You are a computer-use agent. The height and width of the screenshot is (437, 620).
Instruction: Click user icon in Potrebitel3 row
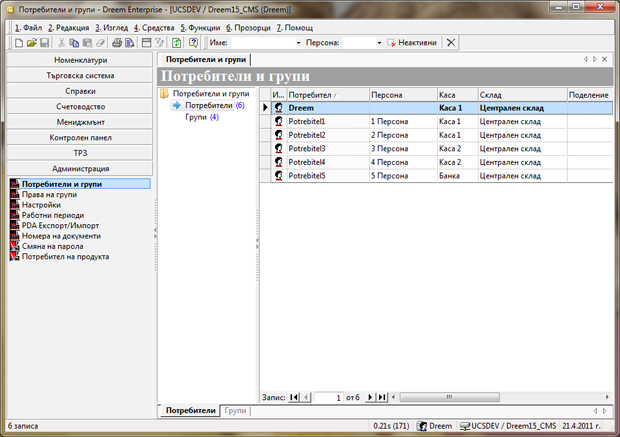pos(279,149)
